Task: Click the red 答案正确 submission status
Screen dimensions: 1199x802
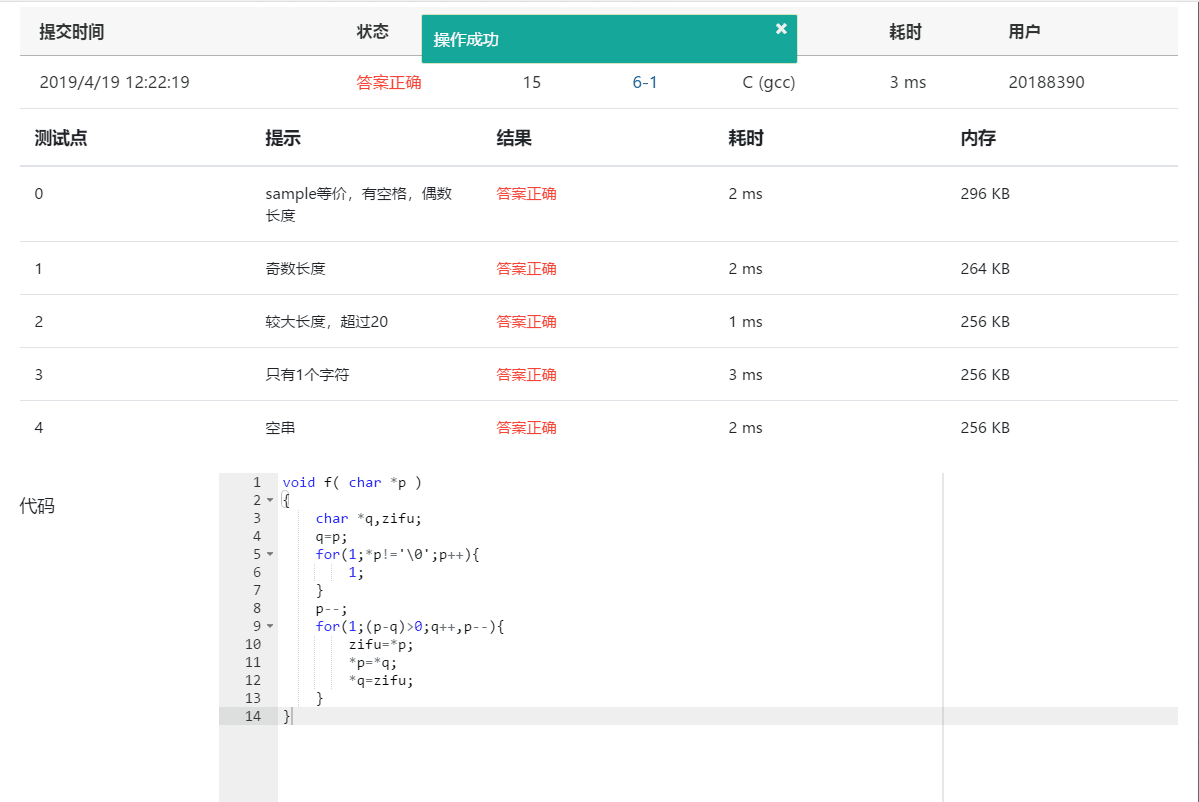Action: 388,83
